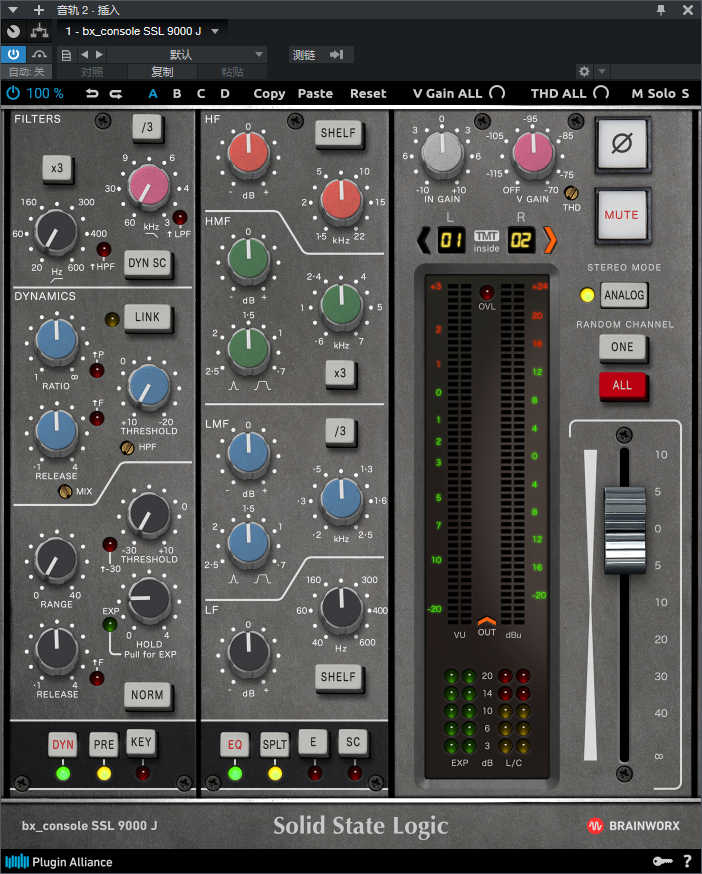Viewport: 702px width, 874px height.
Task: Select preset bank B
Action: click(x=177, y=94)
